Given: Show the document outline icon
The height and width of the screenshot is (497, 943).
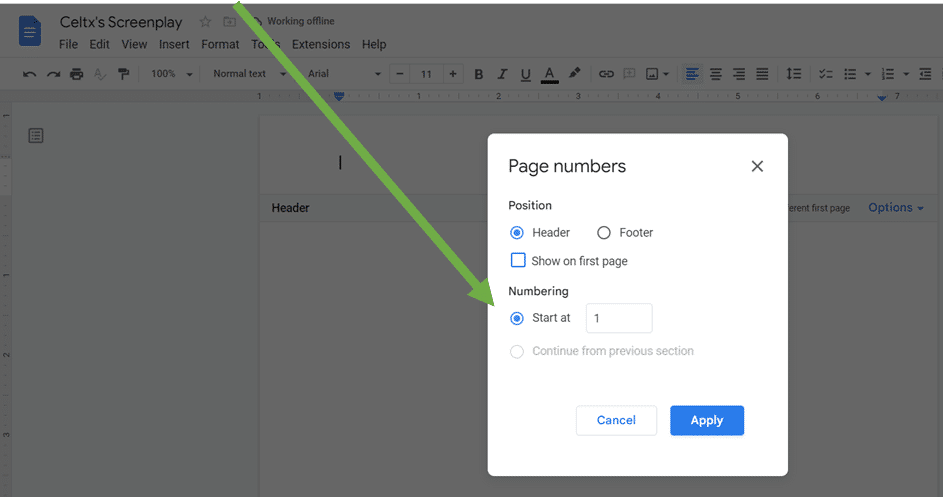Looking at the screenshot, I should tap(36, 136).
